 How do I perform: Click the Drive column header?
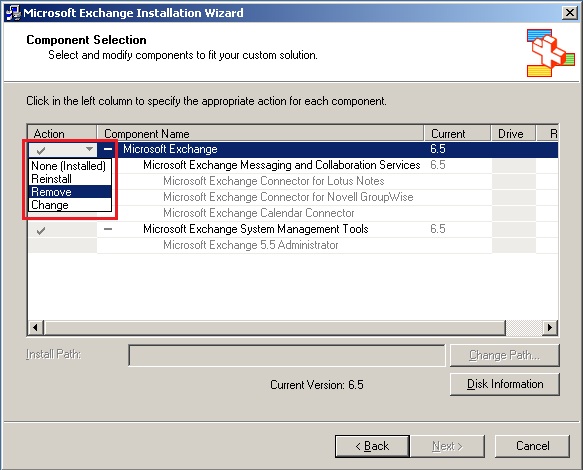tap(513, 133)
